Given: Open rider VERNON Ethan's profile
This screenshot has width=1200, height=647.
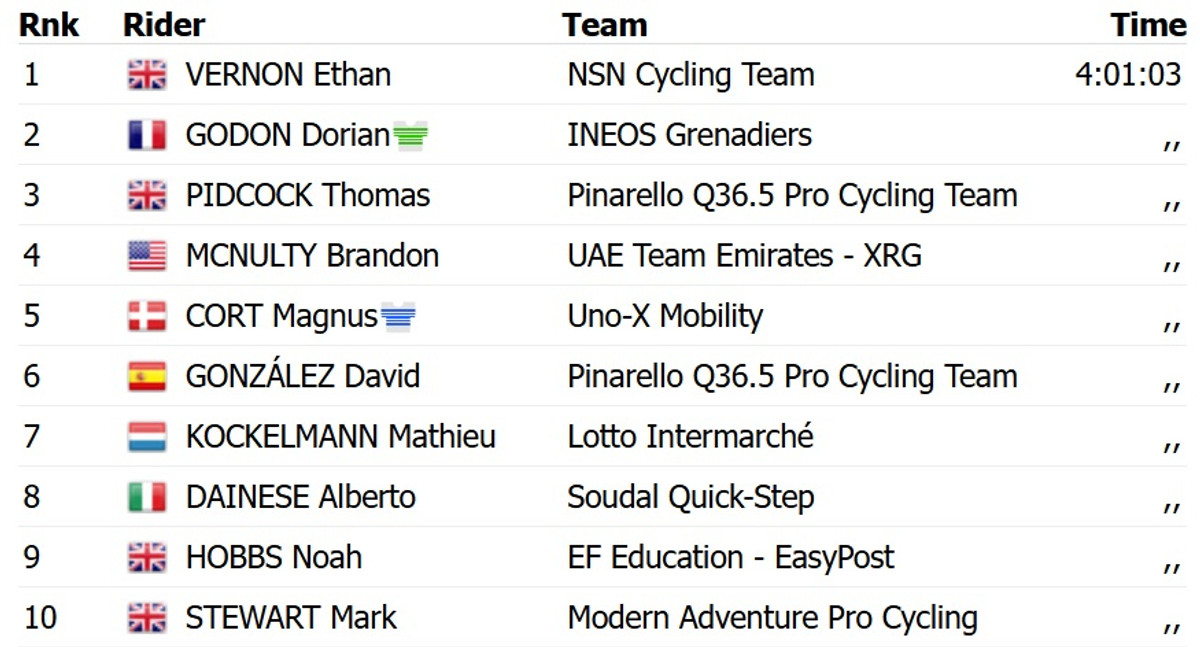Looking at the screenshot, I should (288, 75).
